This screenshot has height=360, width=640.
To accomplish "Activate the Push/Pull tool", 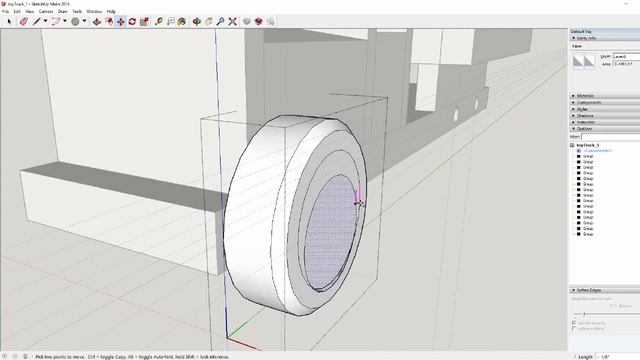I will (x=97, y=22).
